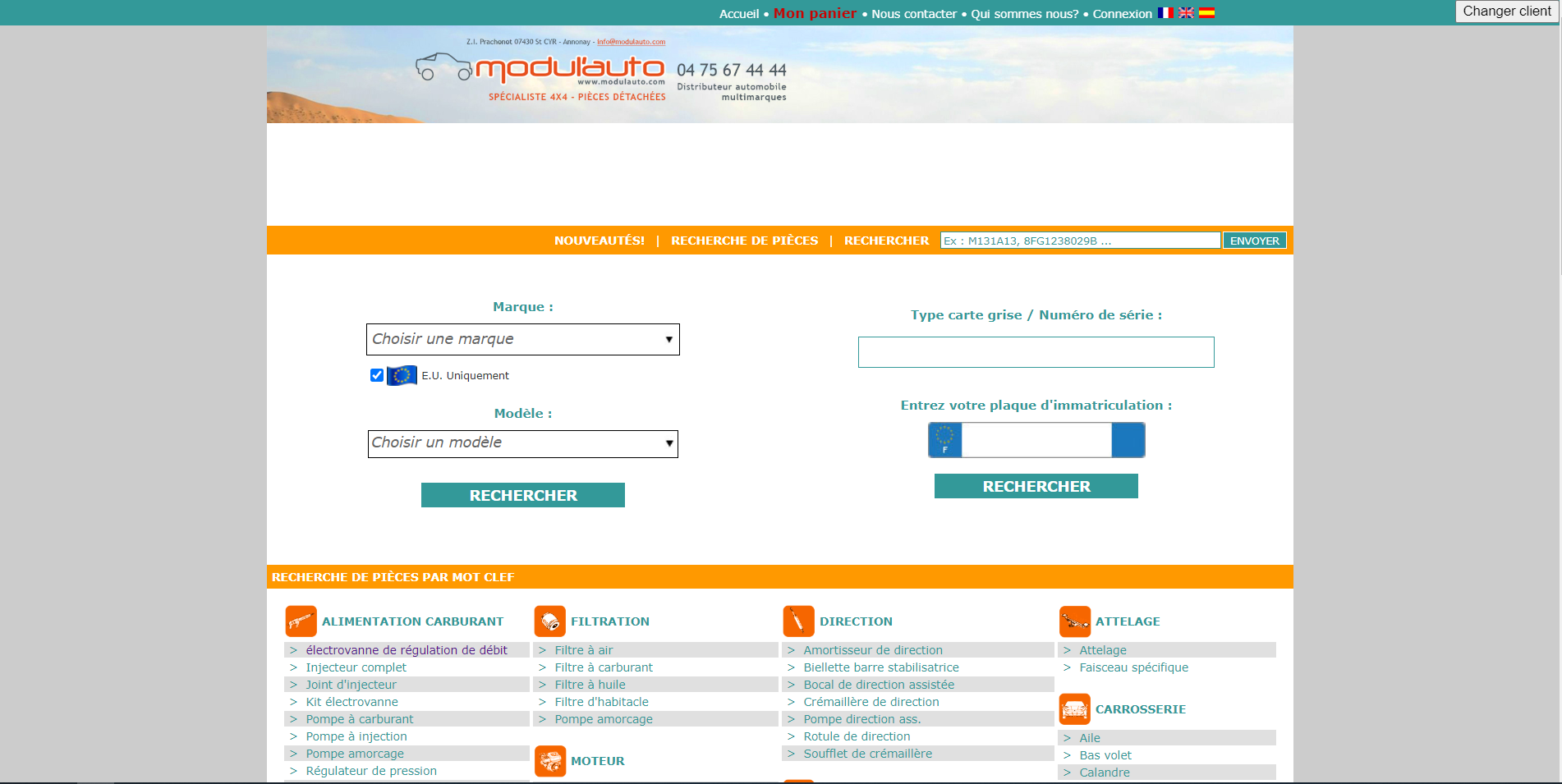The height and width of the screenshot is (784, 1562).
Task: Click the Alimentation Carburant category icon
Action: (301, 621)
